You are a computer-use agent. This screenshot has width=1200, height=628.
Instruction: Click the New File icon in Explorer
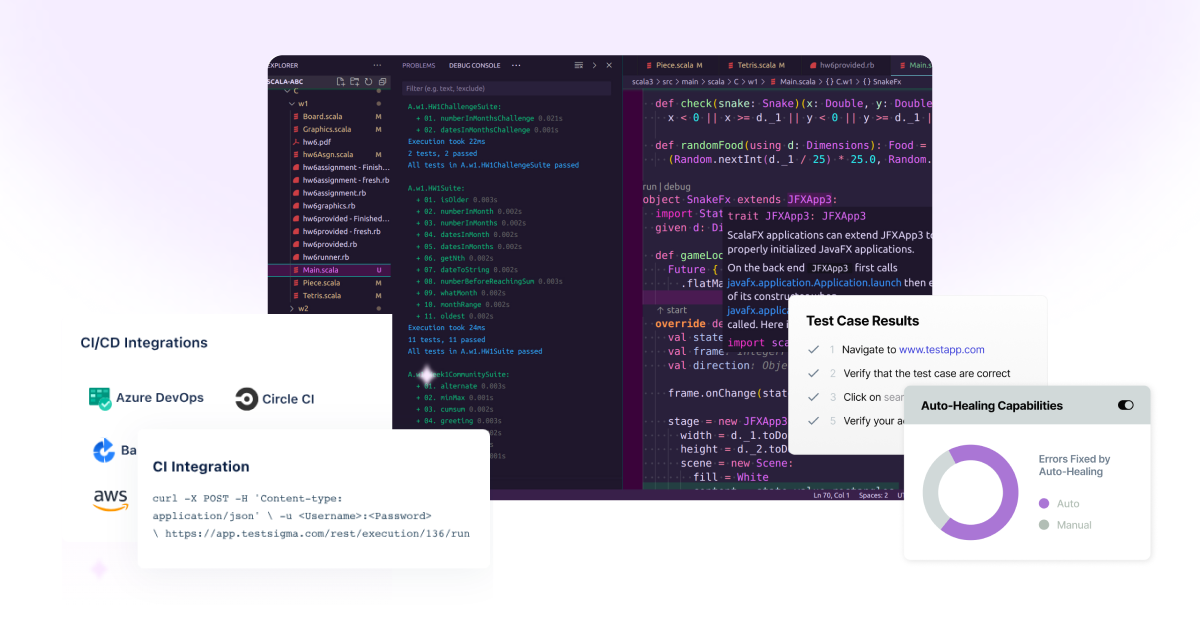coord(341,82)
